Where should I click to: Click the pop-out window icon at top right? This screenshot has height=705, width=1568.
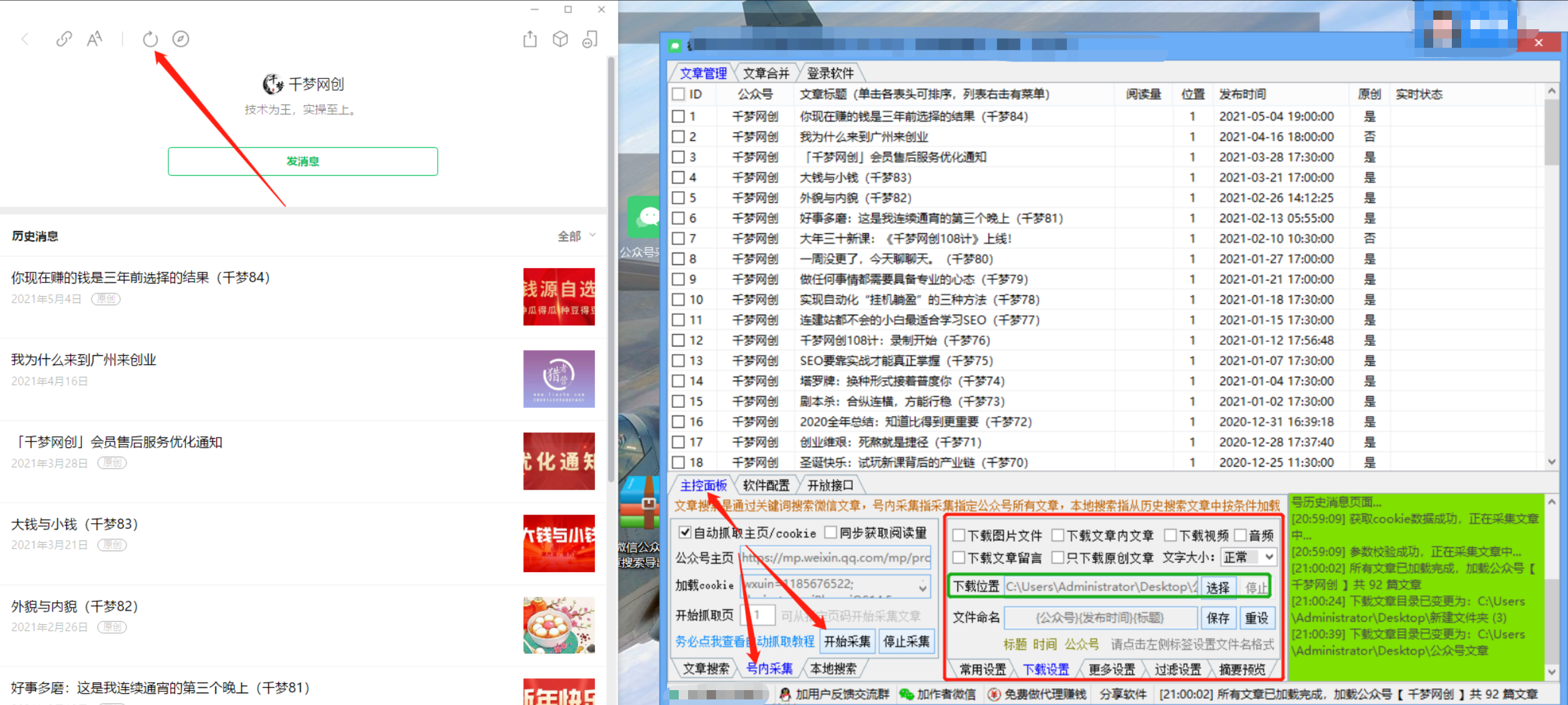[590, 39]
